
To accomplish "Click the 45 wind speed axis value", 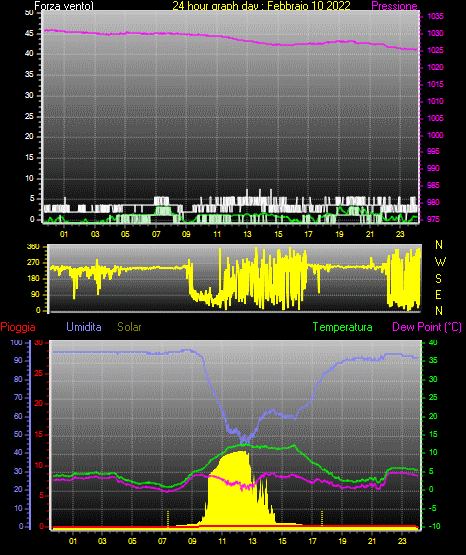I will (x=29, y=33).
